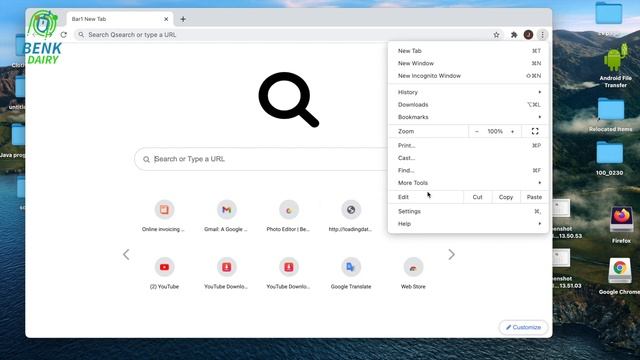Click the Copy button in Edit row
640x360 pixels.
[x=506, y=197]
